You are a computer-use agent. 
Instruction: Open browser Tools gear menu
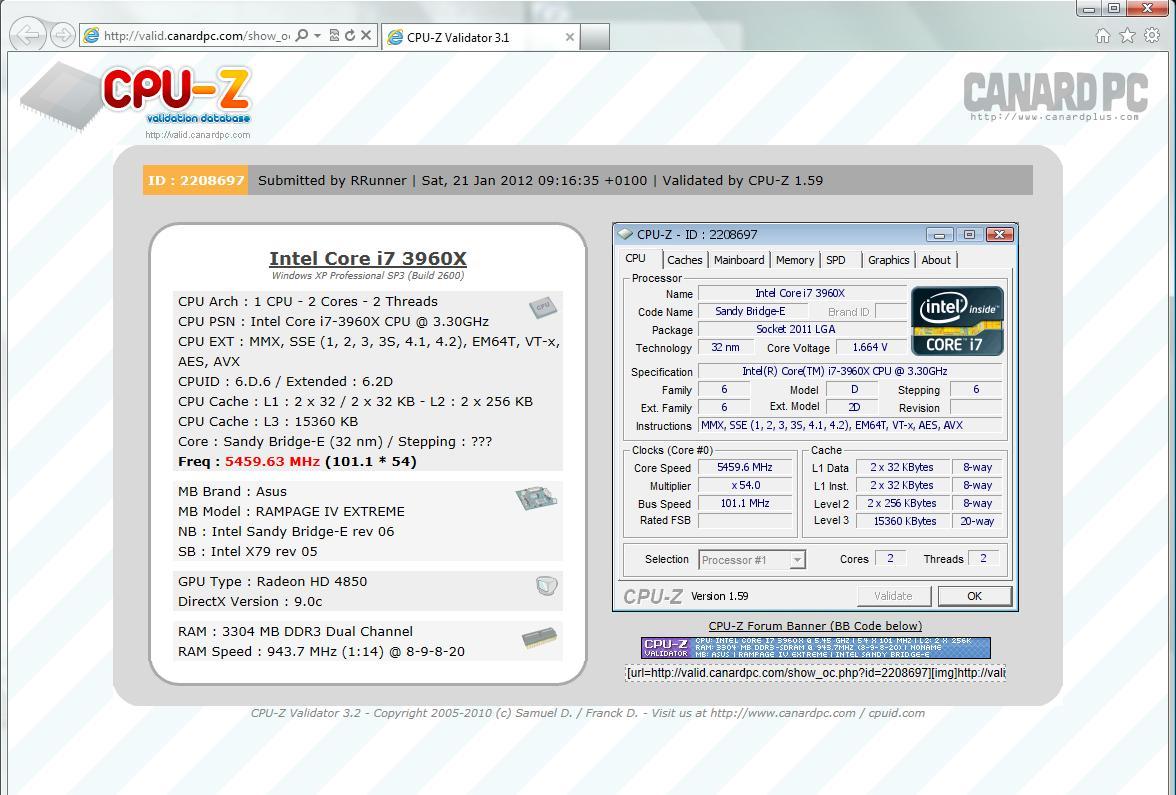1152,35
